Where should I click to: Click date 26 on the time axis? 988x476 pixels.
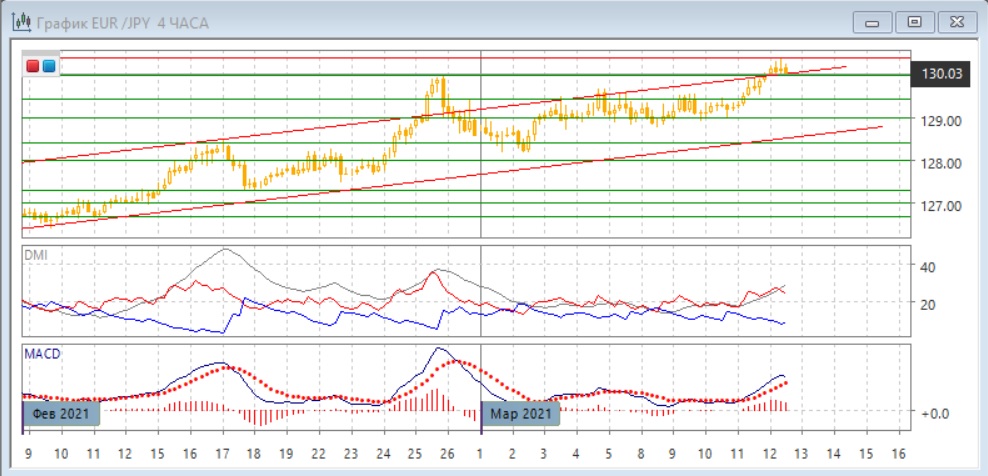(447, 452)
